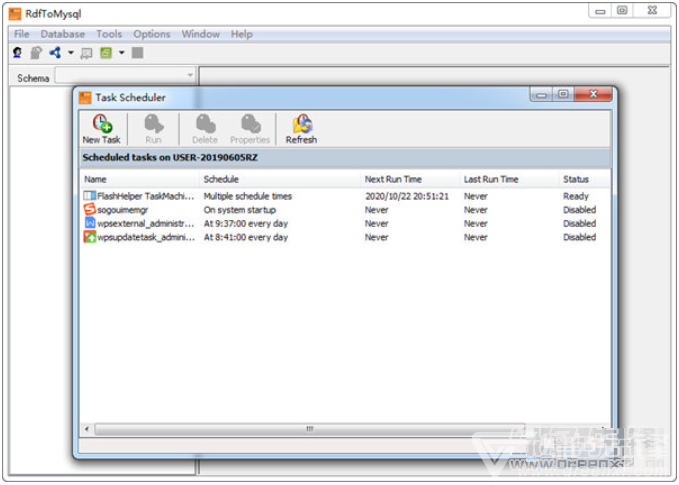Screen dimensions: 679x485
Task: Refresh the scheduled tasks list
Action: [x=301, y=129]
